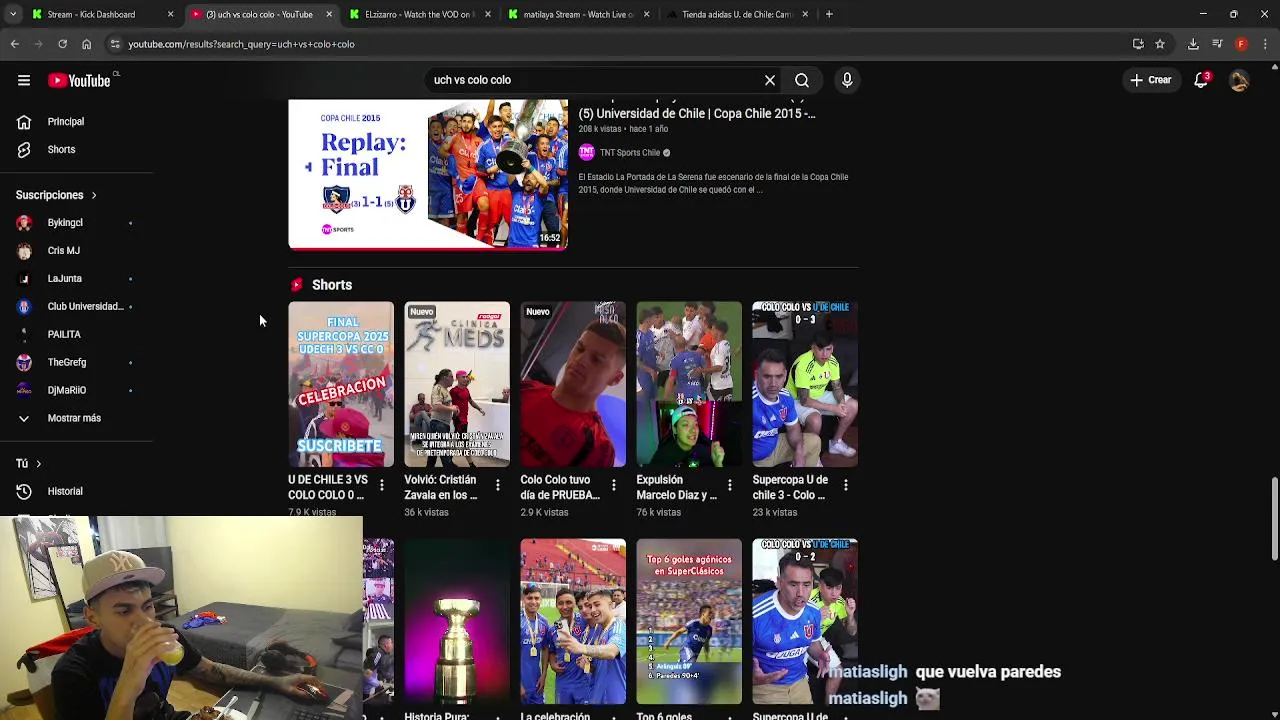
Task: Open the Universidad de Chile Copa Chile 2015 title
Action: coord(697,114)
